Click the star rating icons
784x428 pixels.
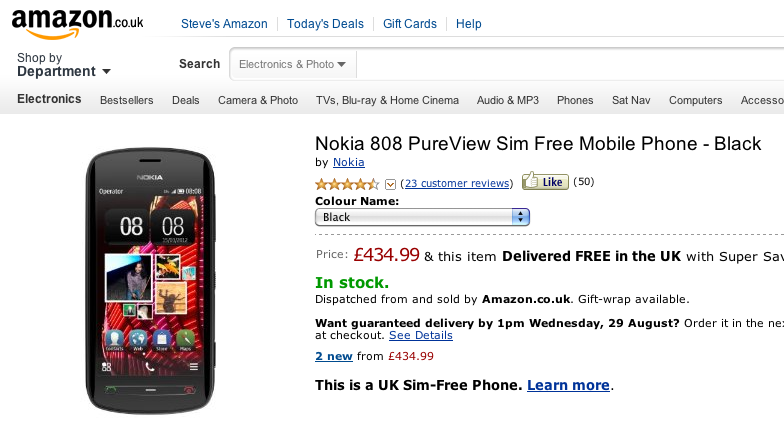tap(347, 183)
